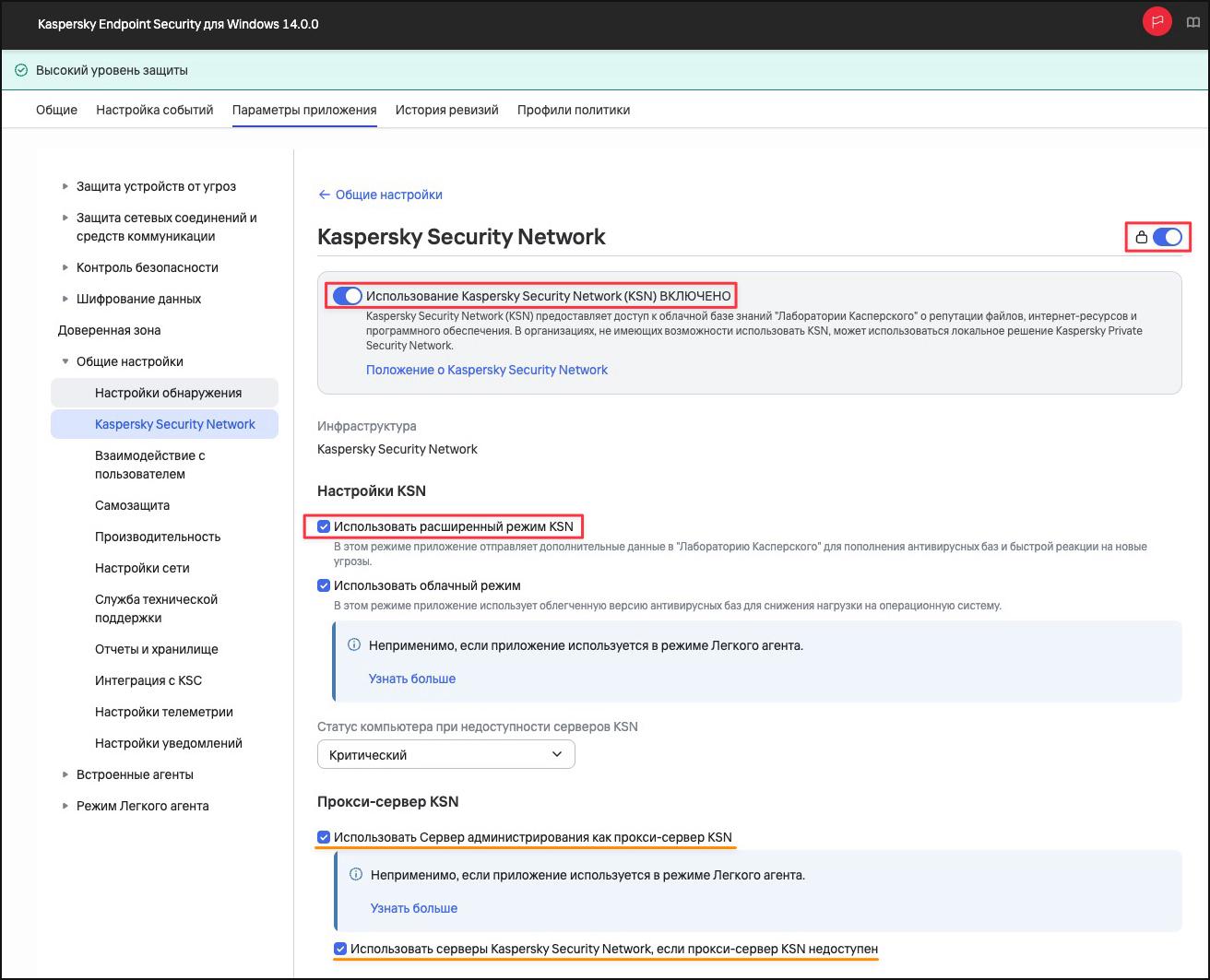1210x980 pixels.
Task: Click the "Kaspersky Endpoint Security для Windows 14.0.0" title
Action: 178,24
